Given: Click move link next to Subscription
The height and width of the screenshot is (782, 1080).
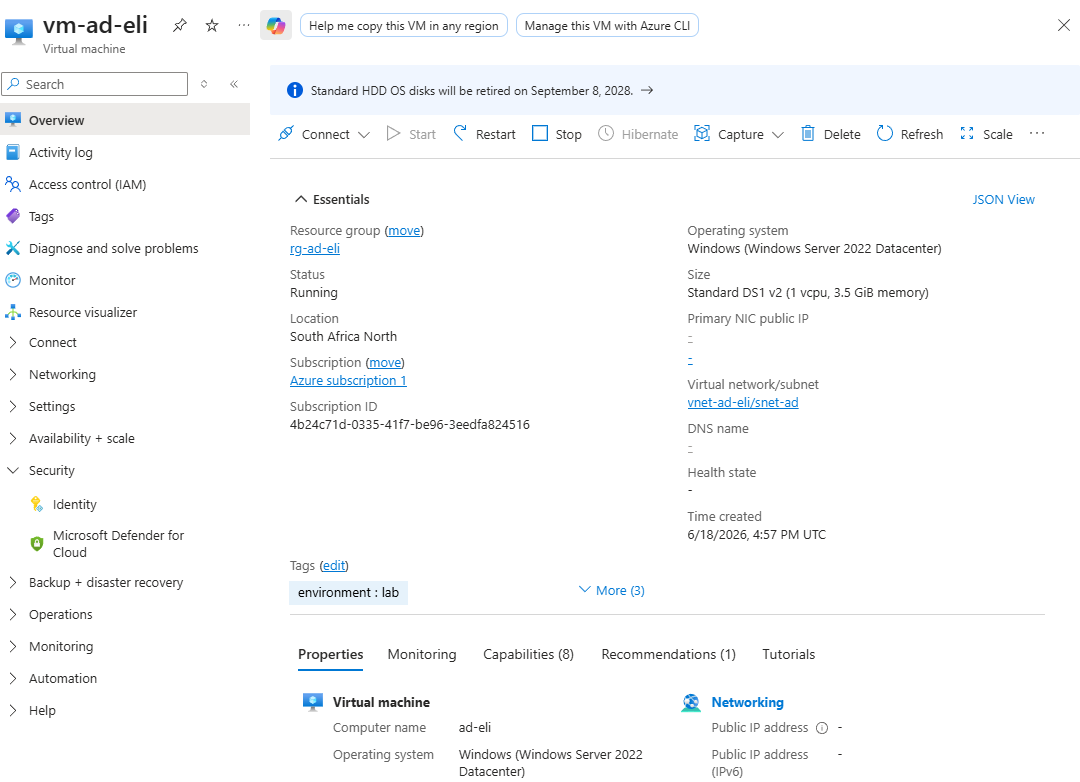Looking at the screenshot, I should pos(384,362).
